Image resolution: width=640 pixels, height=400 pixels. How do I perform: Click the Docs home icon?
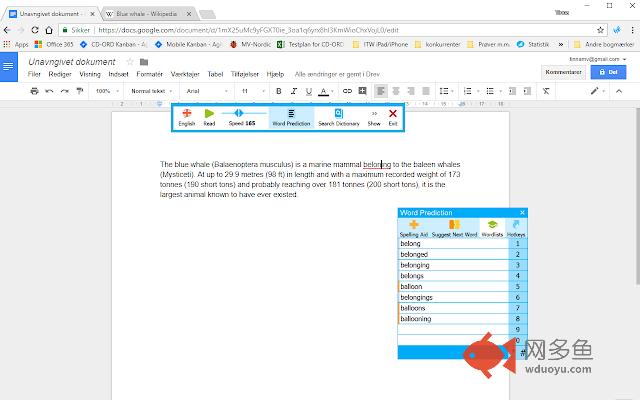9,67
